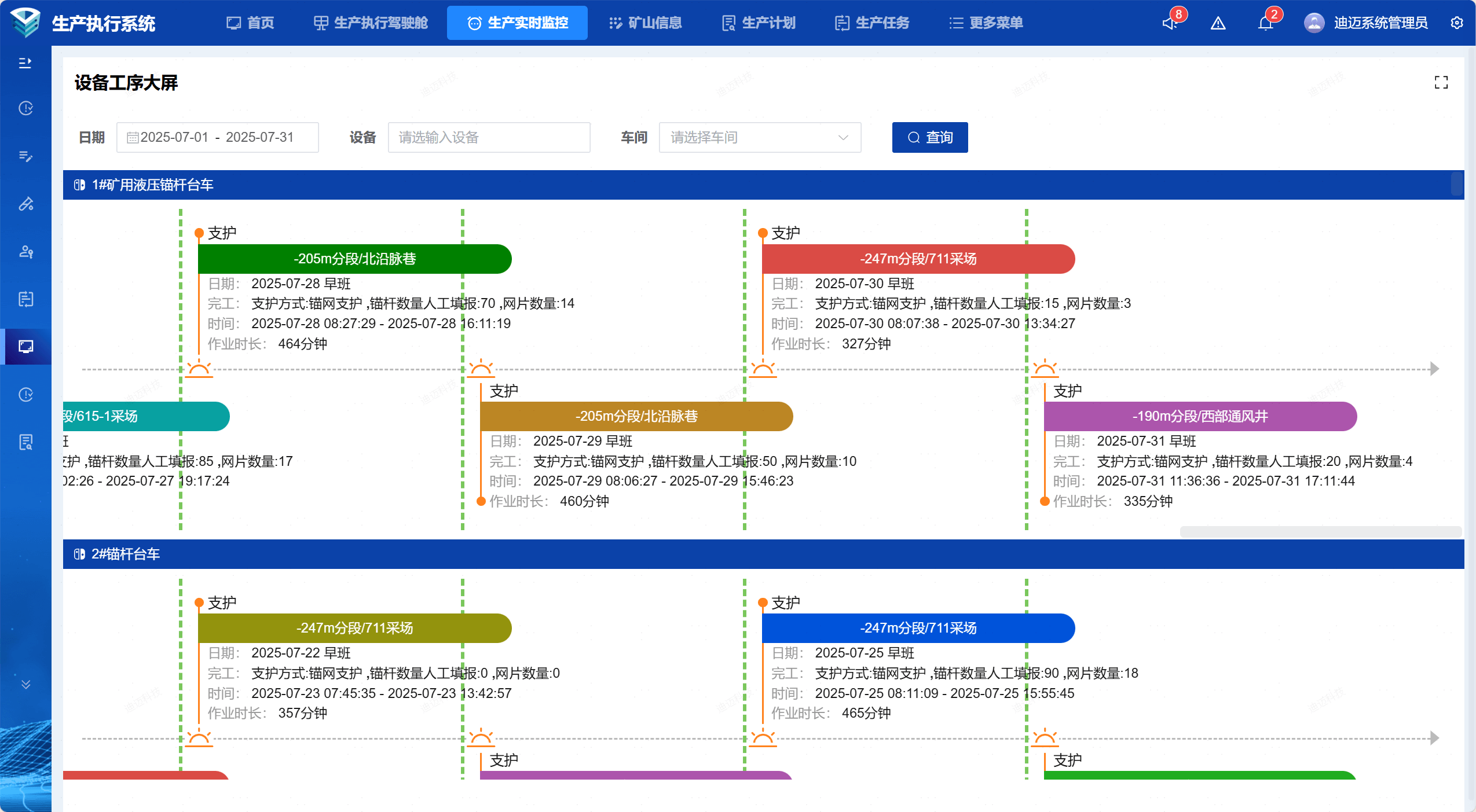Screen dimensions: 1476x812
Task: Open the 更多菜单 menu
Action: 986,23
